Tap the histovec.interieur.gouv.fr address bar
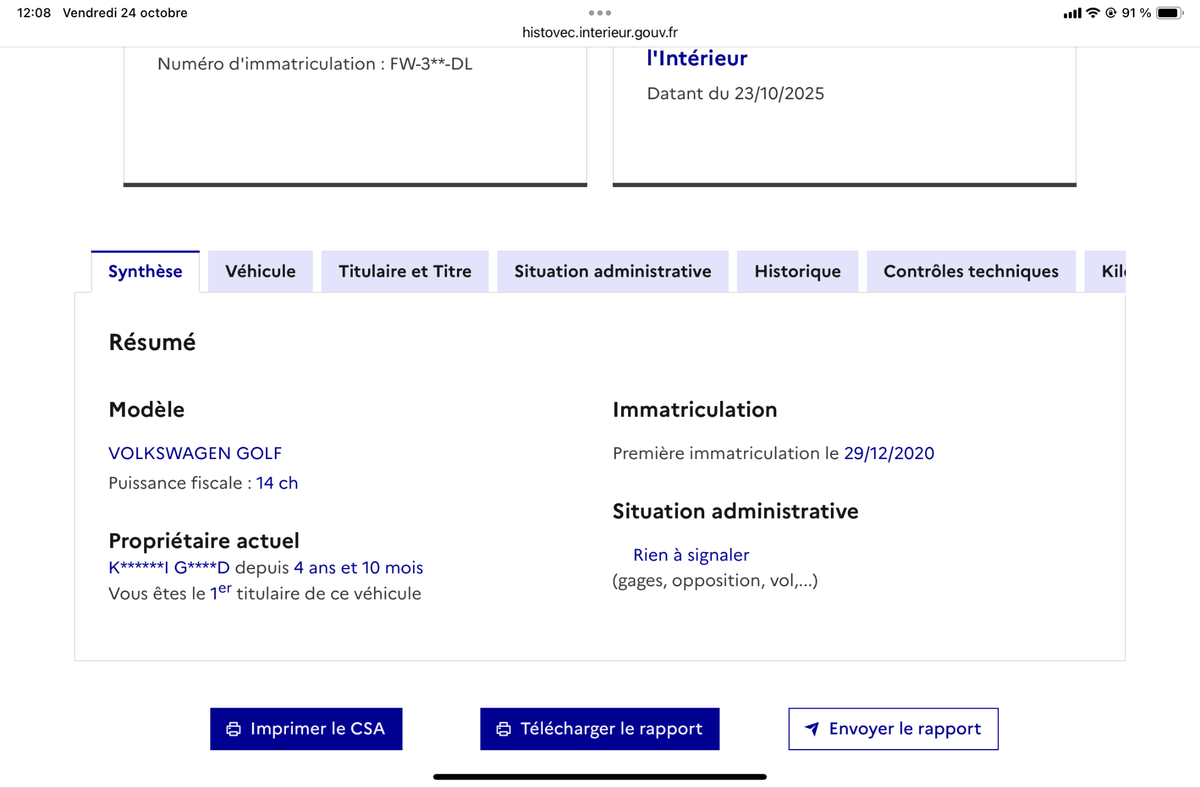 coord(600,33)
